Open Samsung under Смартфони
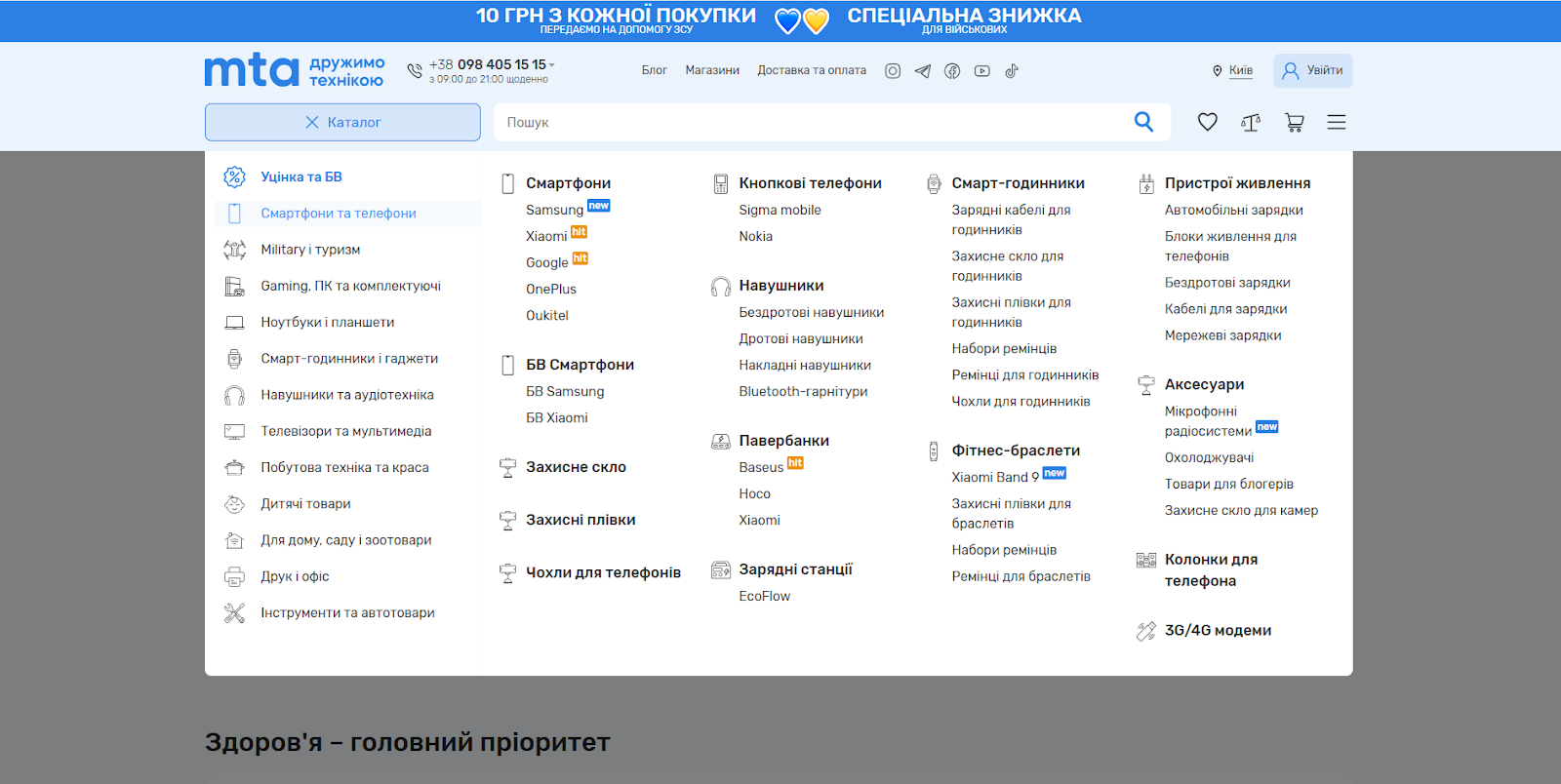Screen dimensions: 1561x784 click(x=554, y=210)
